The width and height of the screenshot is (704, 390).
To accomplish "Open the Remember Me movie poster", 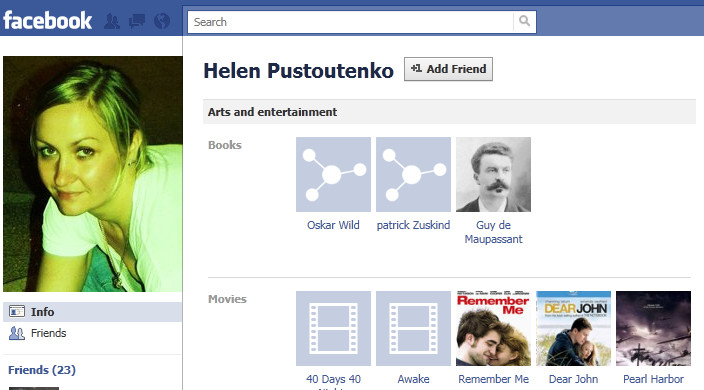I will 493,329.
